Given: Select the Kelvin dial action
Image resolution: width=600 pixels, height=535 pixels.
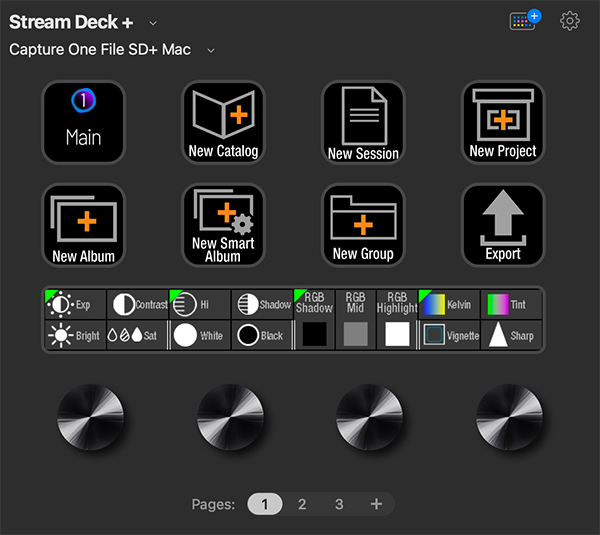Looking at the screenshot, I should click(x=449, y=304).
